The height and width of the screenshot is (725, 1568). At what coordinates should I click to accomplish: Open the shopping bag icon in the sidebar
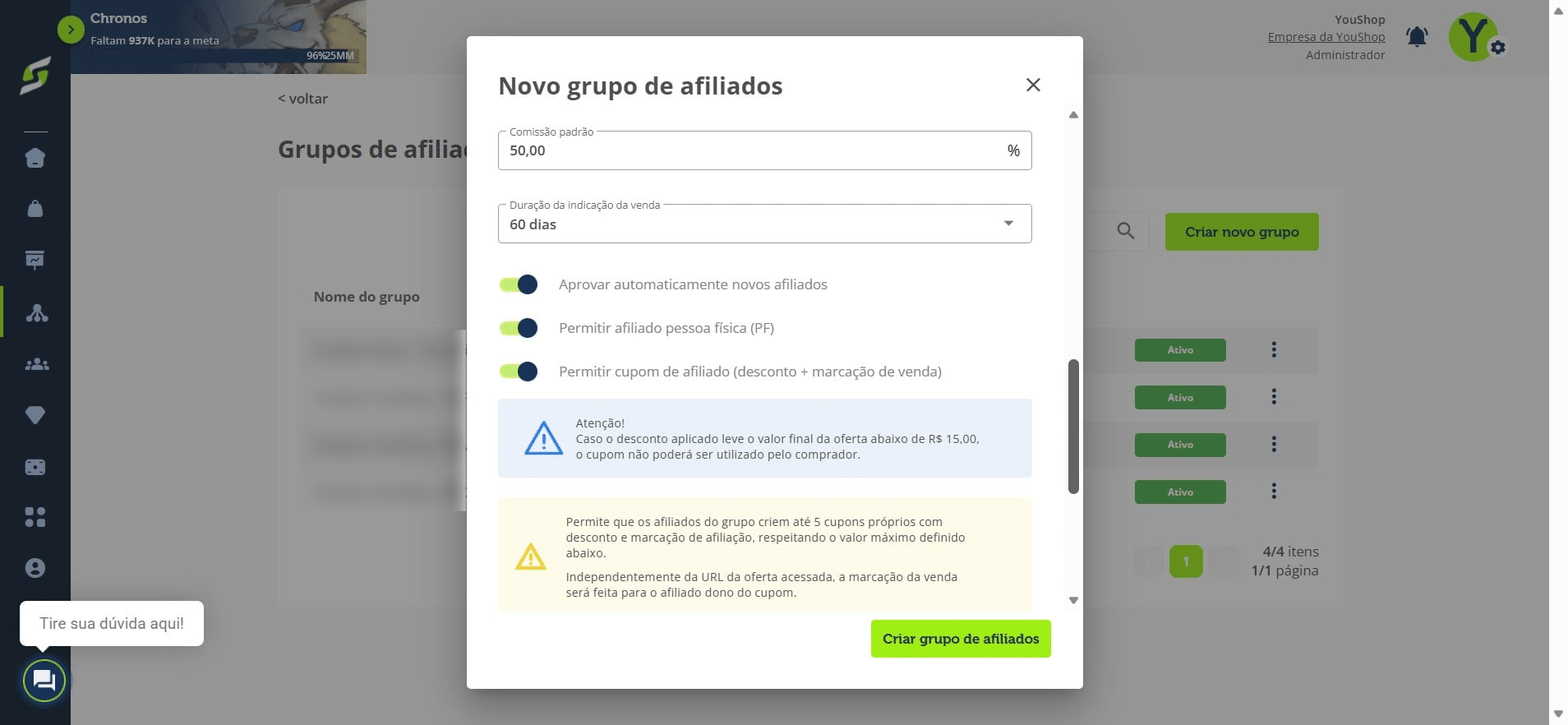[x=35, y=209]
